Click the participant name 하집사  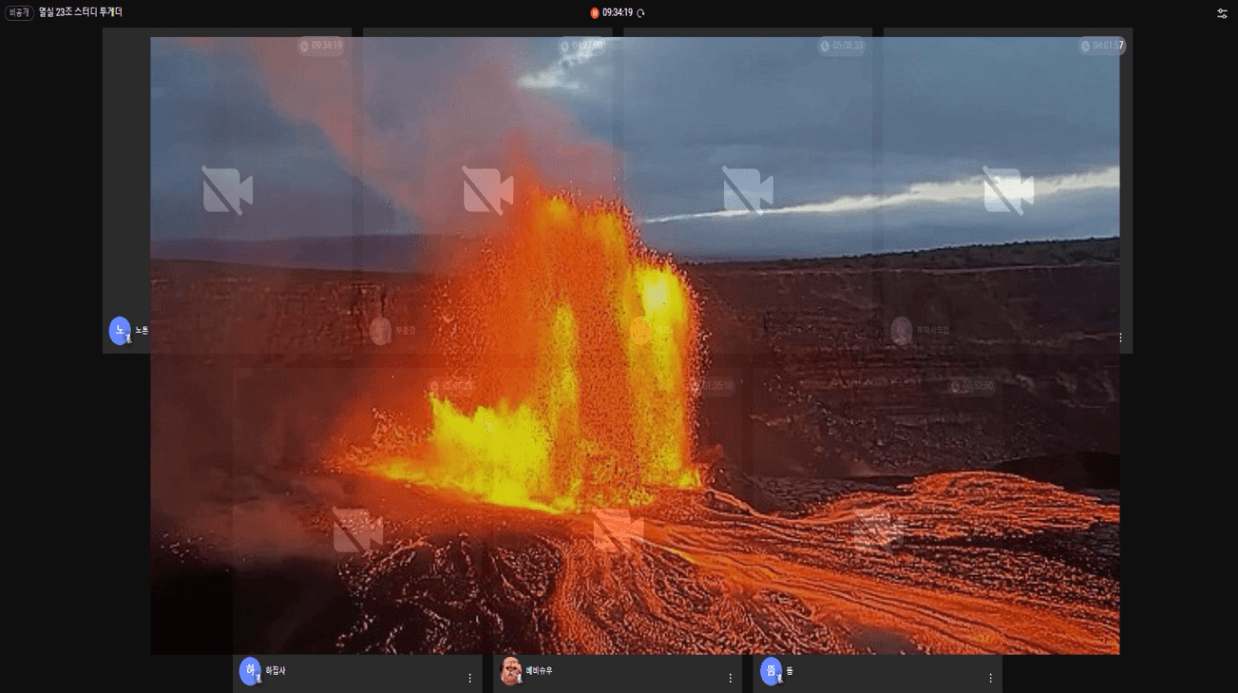pos(276,671)
